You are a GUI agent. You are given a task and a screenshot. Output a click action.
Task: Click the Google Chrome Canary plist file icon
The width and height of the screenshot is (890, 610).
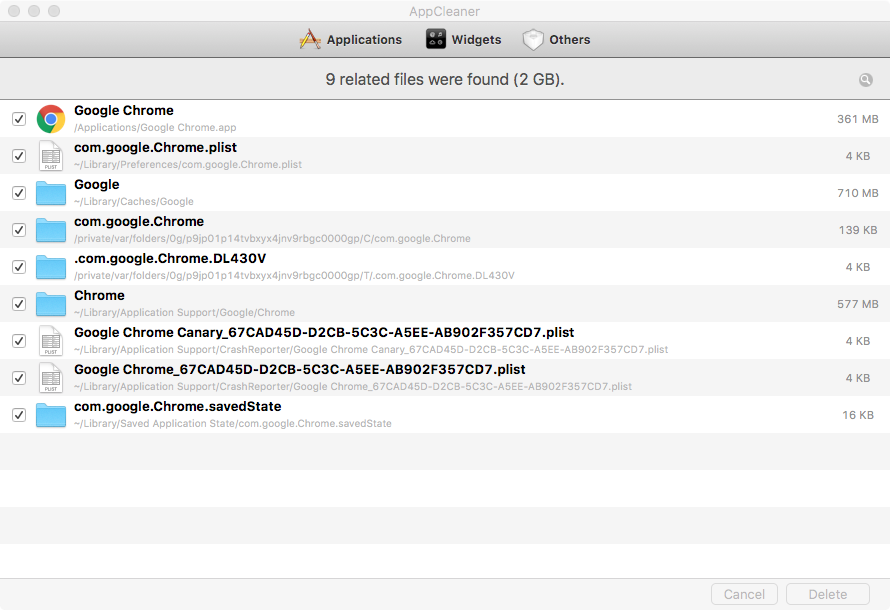click(51, 341)
